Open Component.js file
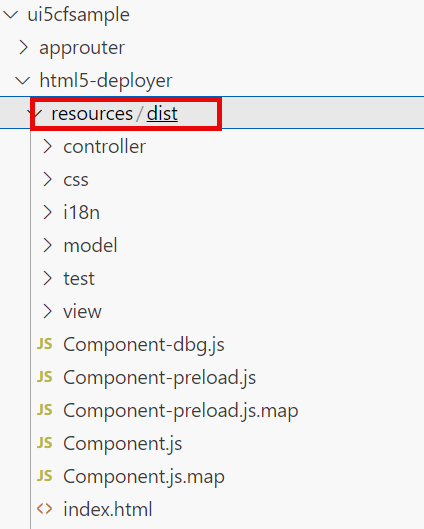Viewport: 424px width, 529px height. pyautogui.click(x=123, y=443)
